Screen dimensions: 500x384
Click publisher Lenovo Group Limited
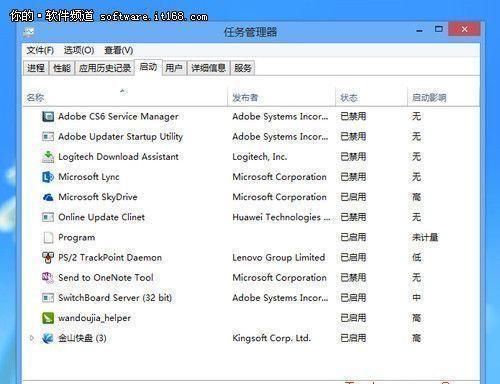click(279, 258)
